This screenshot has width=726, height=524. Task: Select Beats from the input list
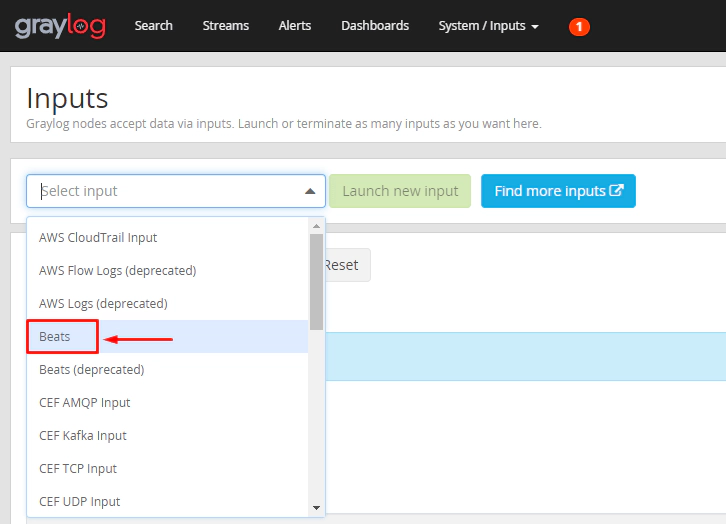pyautogui.click(x=55, y=337)
